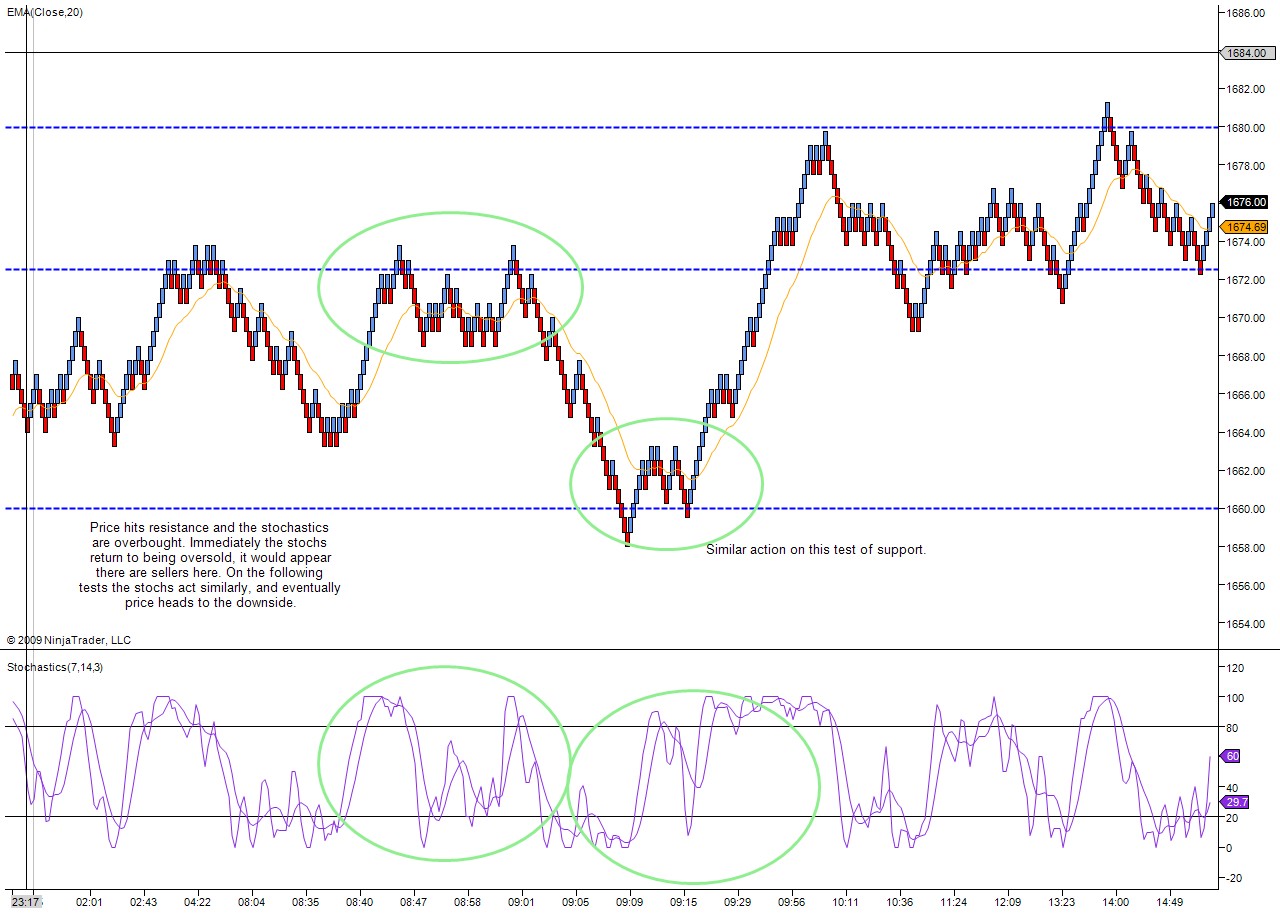Click the 12:09 time axis label
The image size is (1280, 915).
[1008, 902]
